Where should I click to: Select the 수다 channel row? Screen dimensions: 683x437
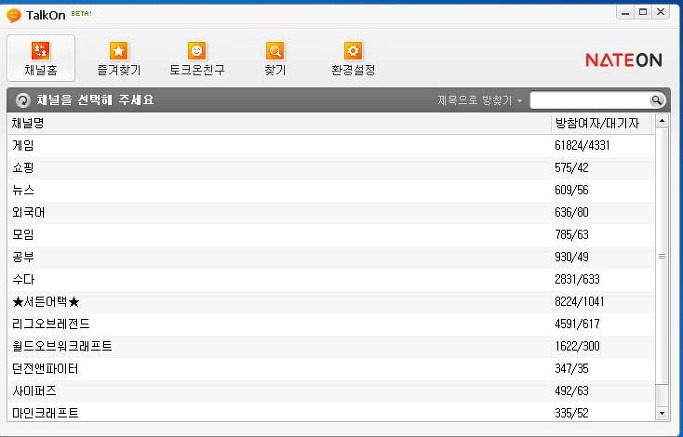(331, 279)
